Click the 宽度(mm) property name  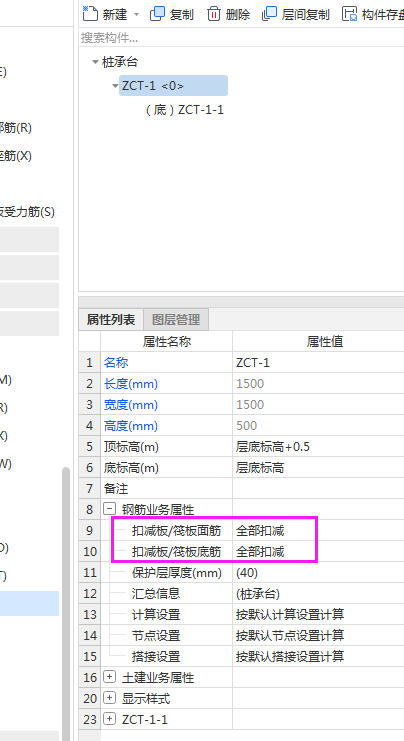131,405
